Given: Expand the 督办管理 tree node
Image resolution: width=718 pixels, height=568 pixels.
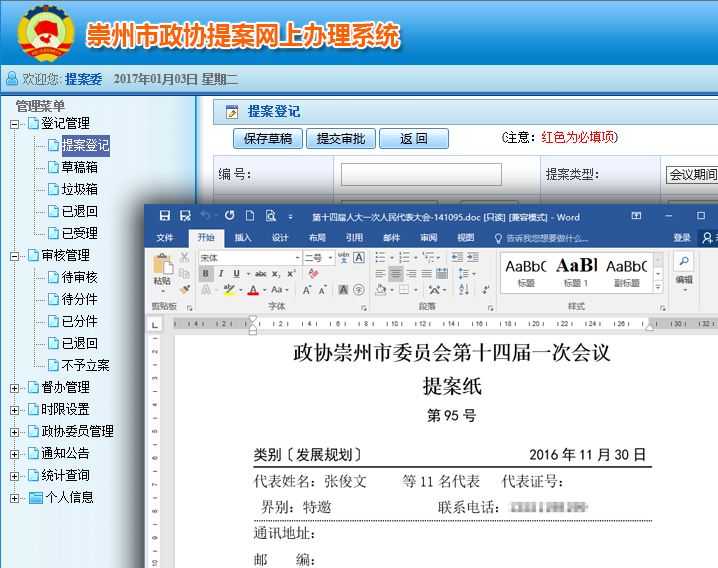Looking at the screenshot, I should [x=15, y=388].
